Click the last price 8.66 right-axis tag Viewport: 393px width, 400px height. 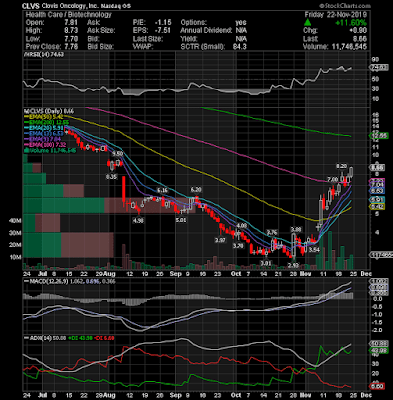(378, 168)
